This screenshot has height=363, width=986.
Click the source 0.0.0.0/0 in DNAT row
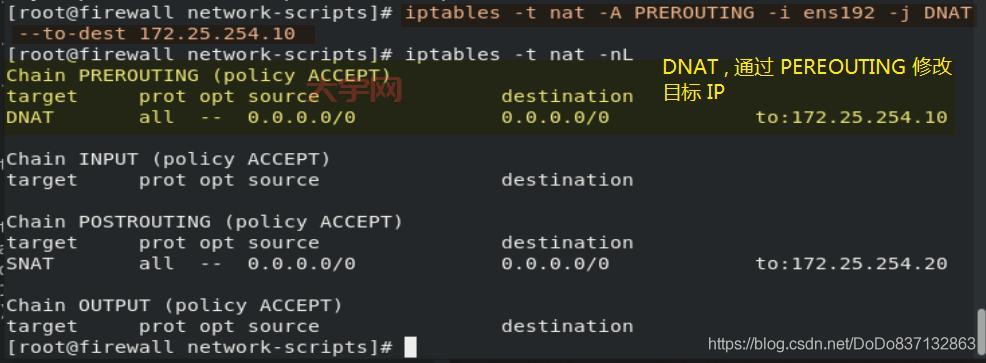coord(302,117)
